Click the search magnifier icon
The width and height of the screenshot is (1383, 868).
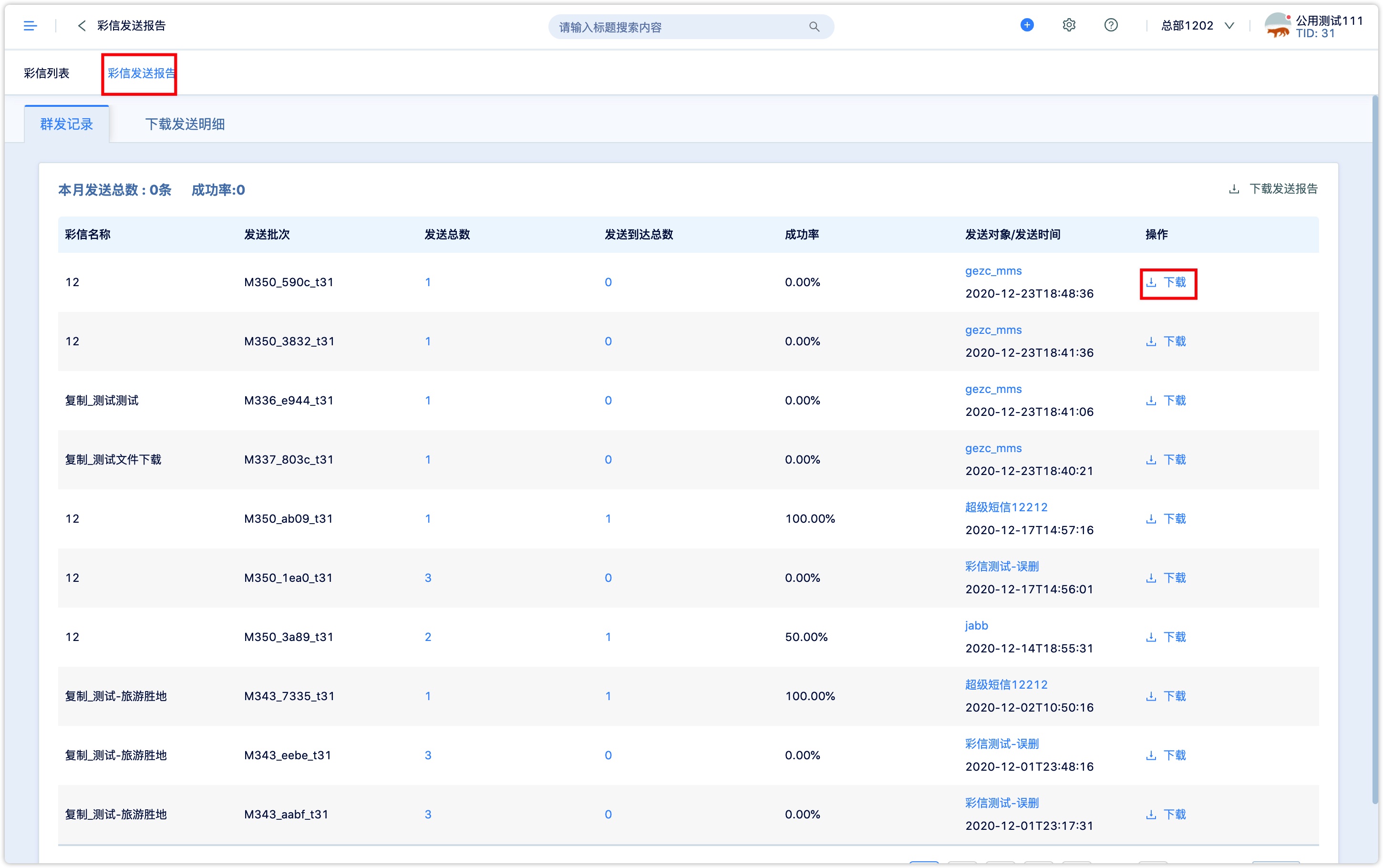click(x=814, y=26)
